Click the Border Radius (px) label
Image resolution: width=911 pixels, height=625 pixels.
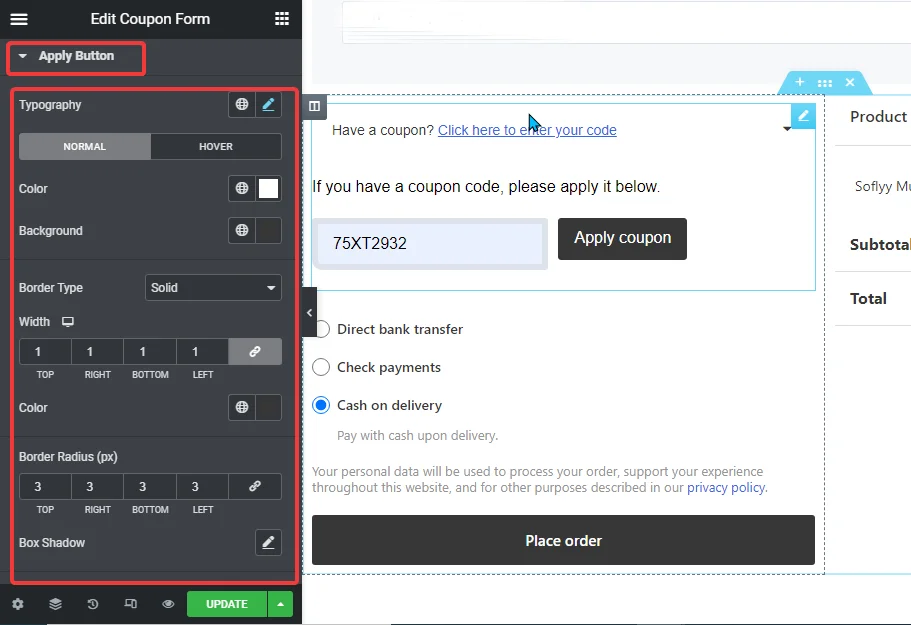[x=68, y=457]
